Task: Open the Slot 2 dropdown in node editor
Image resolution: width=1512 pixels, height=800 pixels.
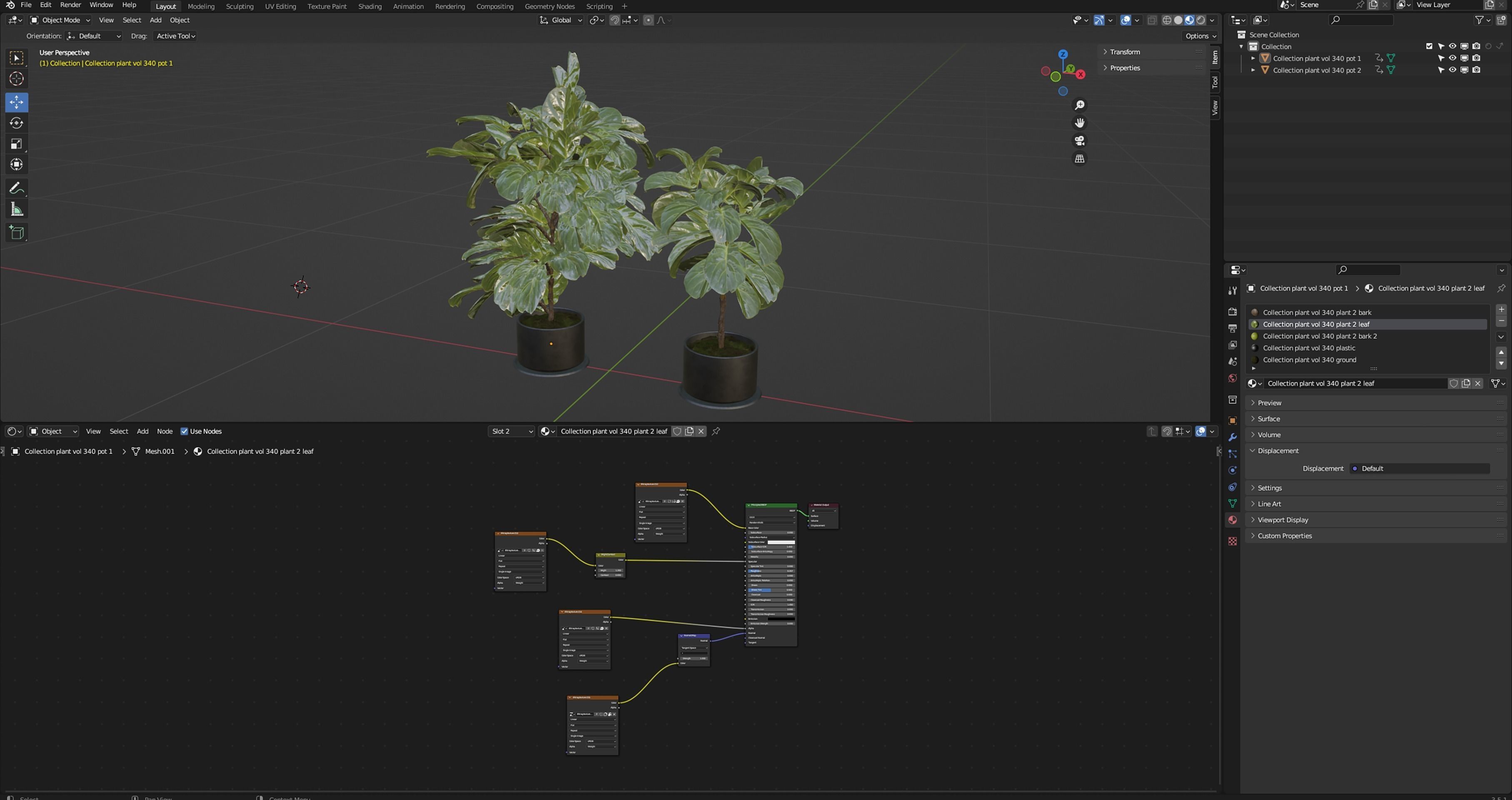Action: click(511, 431)
